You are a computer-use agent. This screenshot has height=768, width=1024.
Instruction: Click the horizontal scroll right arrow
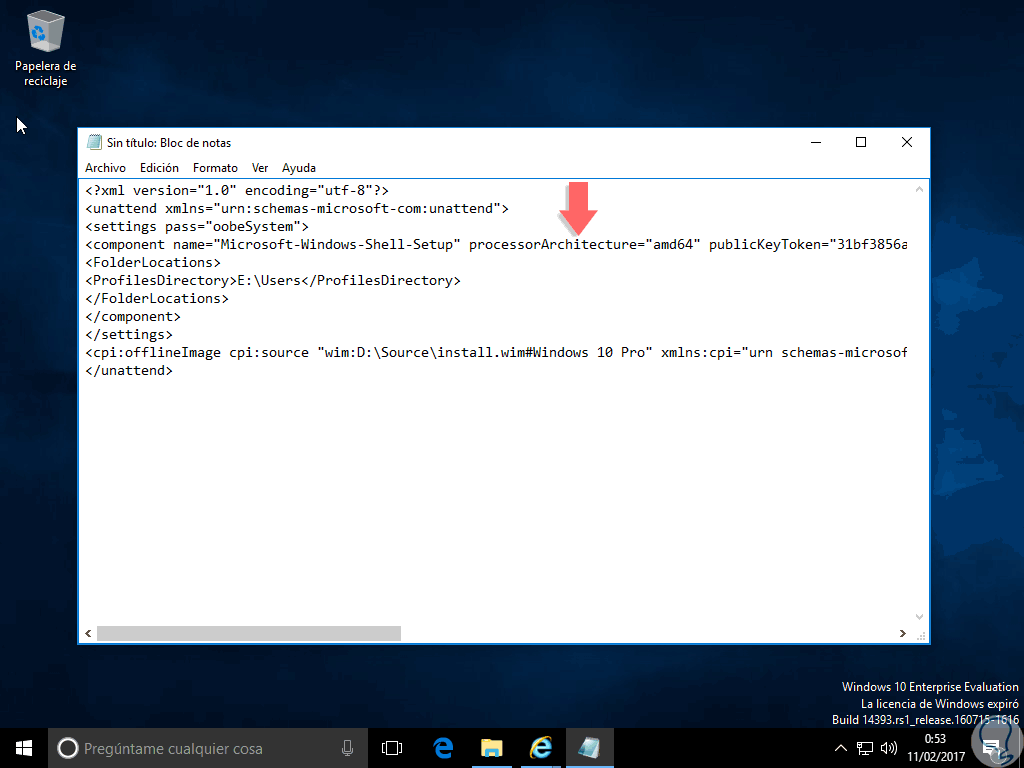(x=903, y=633)
